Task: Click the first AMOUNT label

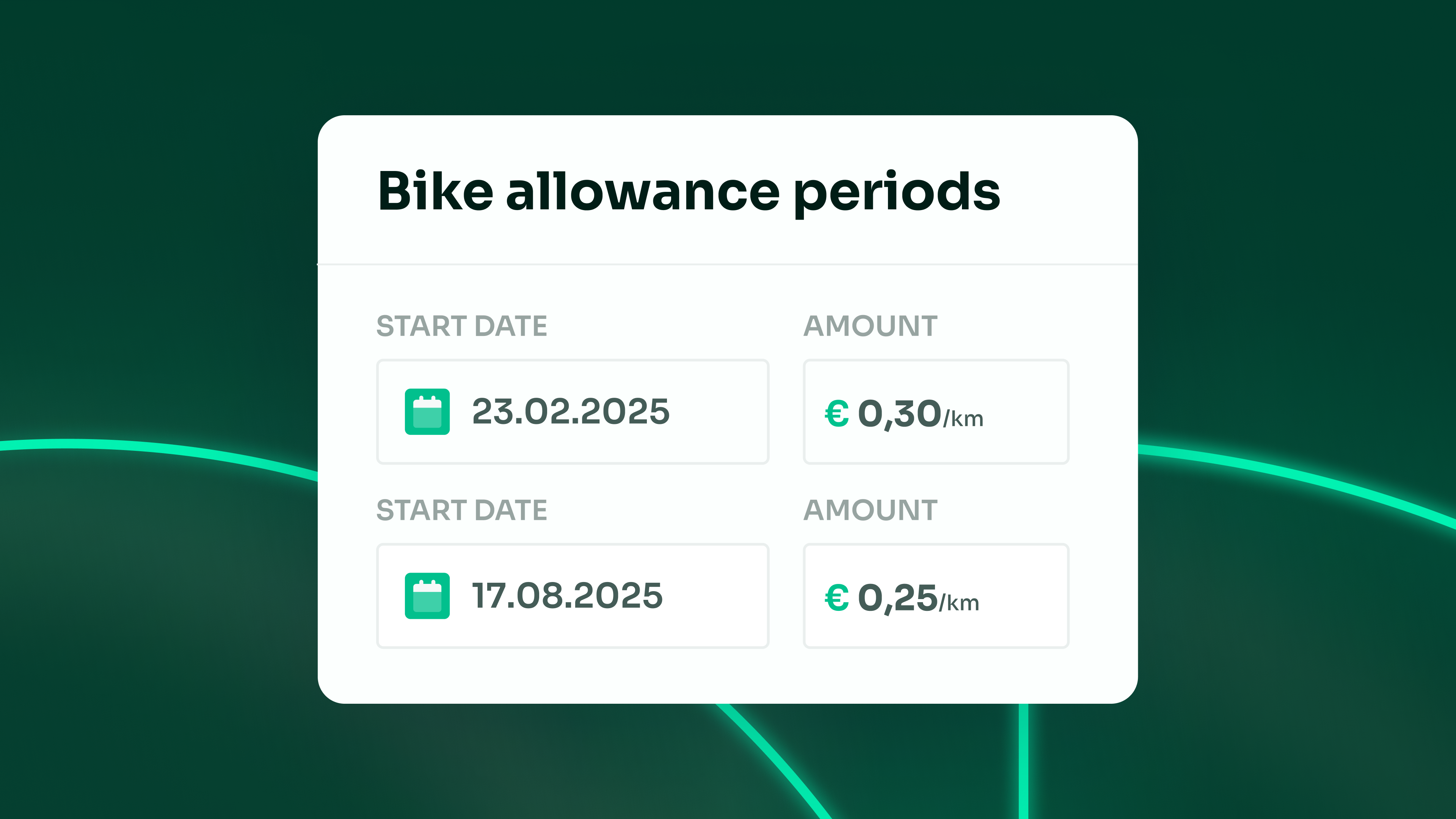Action: pyautogui.click(x=871, y=326)
